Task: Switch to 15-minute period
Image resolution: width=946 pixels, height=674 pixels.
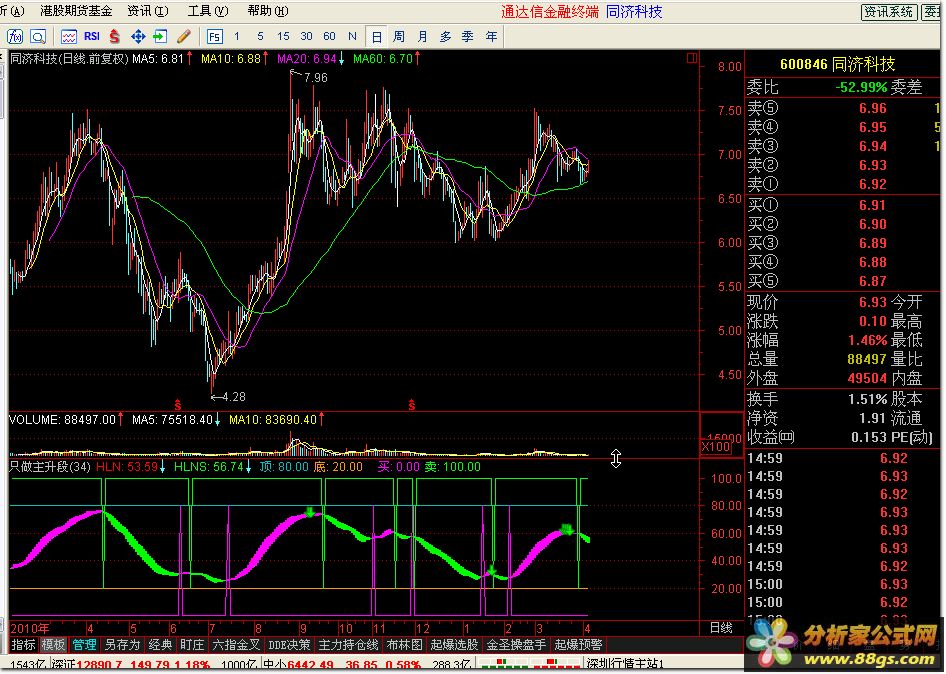Action: pos(283,36)
